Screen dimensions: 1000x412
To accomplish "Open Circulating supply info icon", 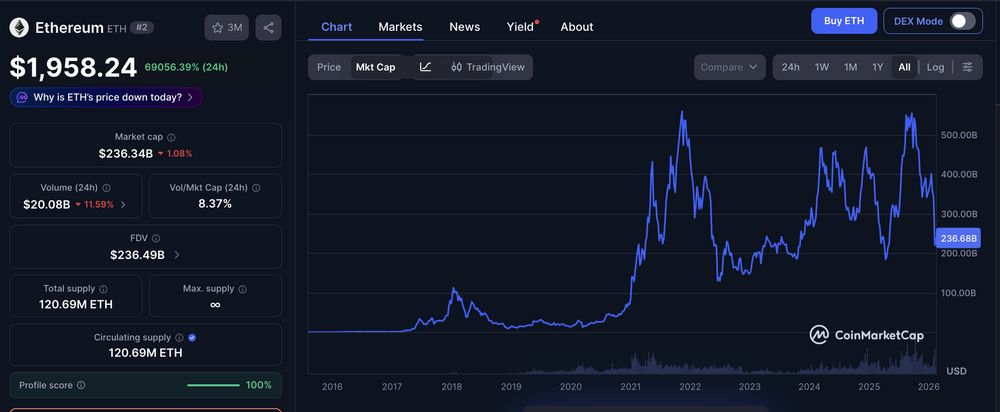I will (x=179, y=337).
